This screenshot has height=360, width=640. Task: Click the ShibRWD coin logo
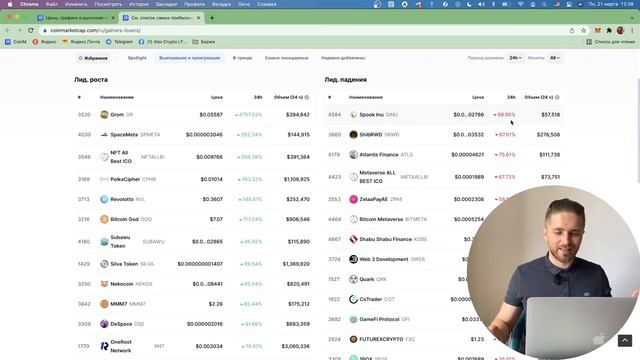[353, 134]
